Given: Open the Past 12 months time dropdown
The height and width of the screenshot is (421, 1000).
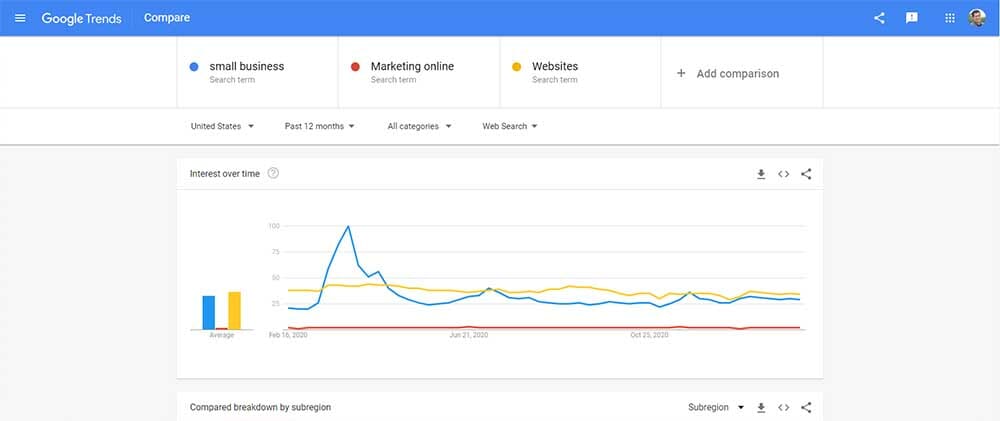Looking at the screenshot, I should [320, 126].
